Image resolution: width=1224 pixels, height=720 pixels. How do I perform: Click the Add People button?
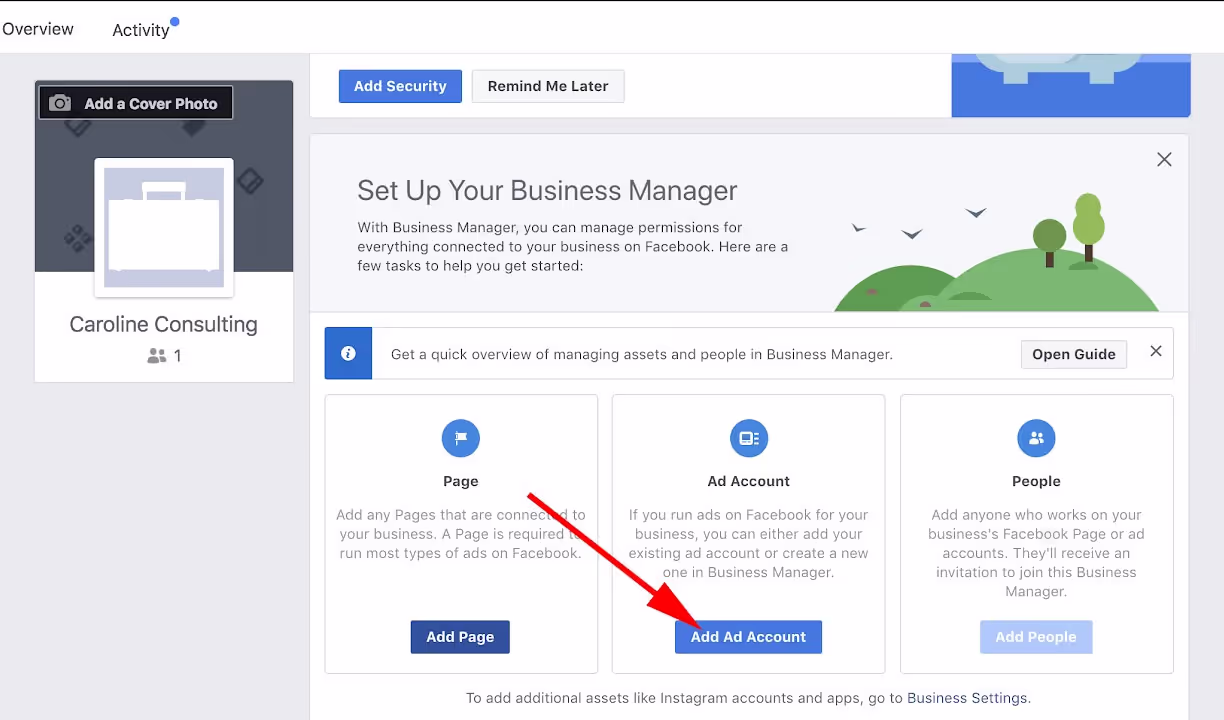tap(1036, 637)
